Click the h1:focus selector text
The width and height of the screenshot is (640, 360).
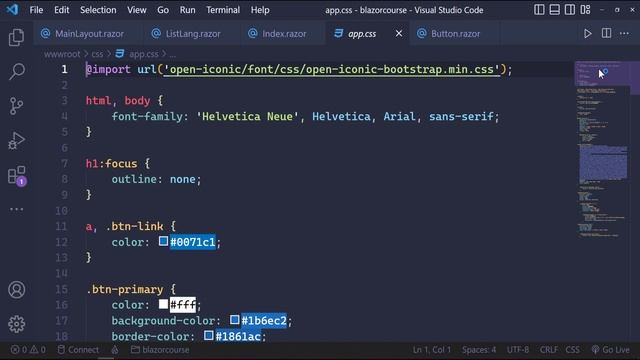[111, 164]
